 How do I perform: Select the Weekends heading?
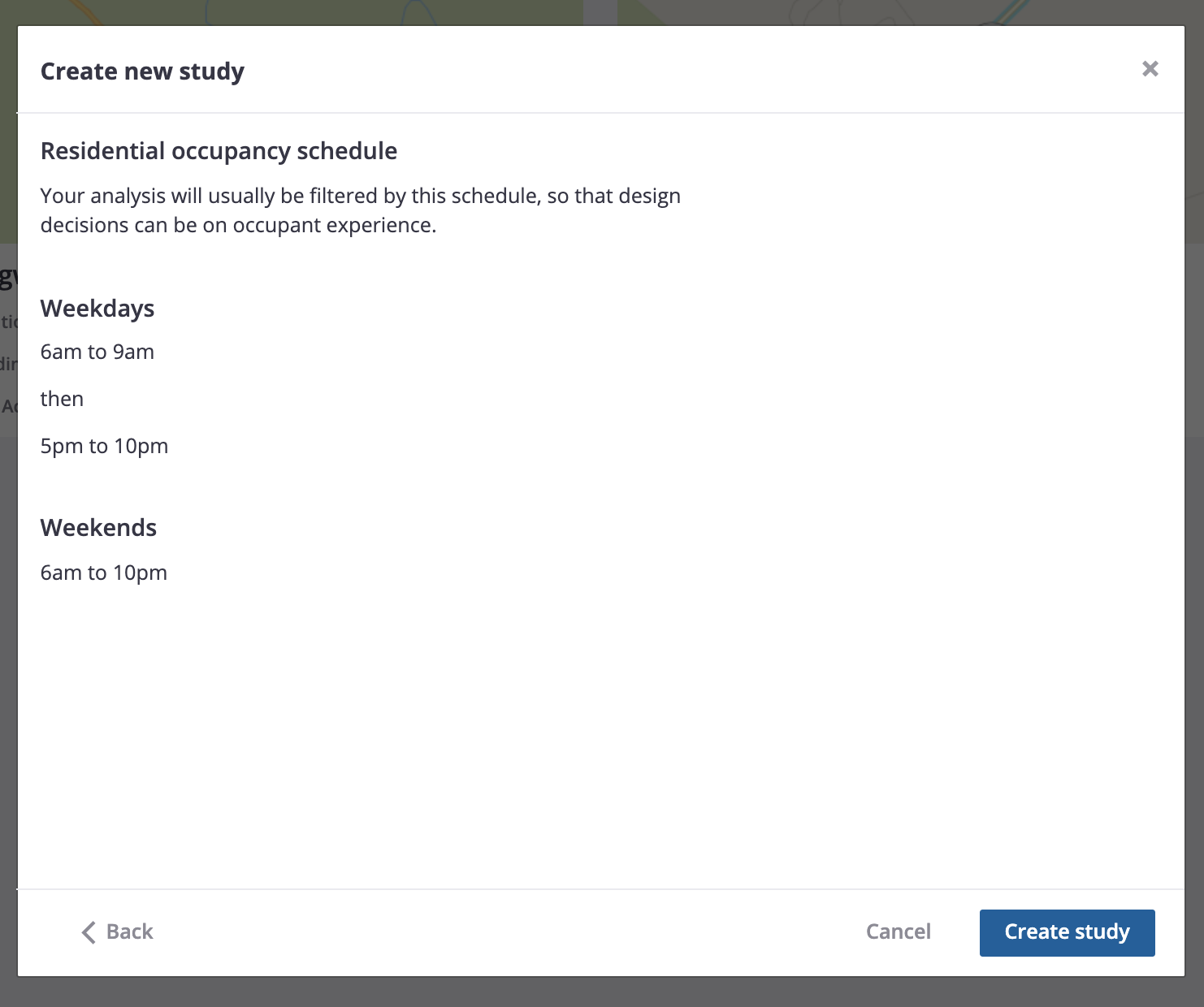click(x=98, y=528)
